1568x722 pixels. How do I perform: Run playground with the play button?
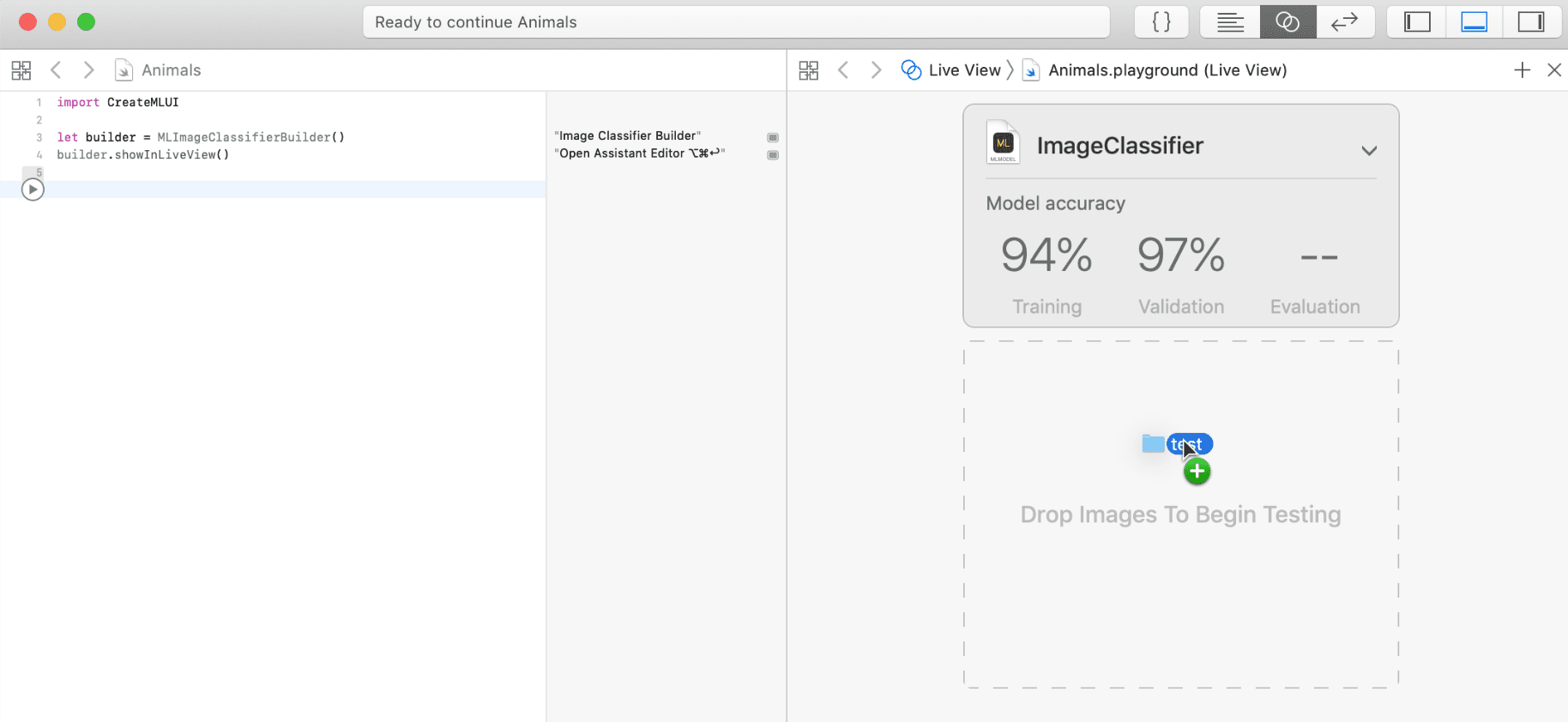33,190
